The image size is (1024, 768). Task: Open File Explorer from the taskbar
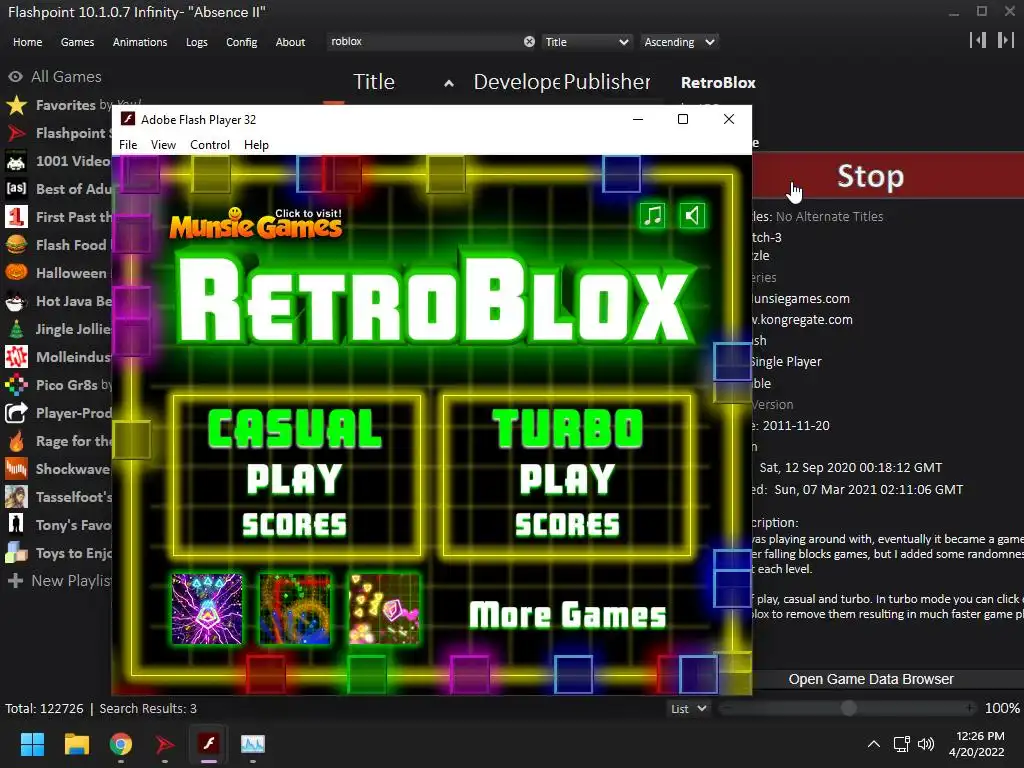coord(76,744)
